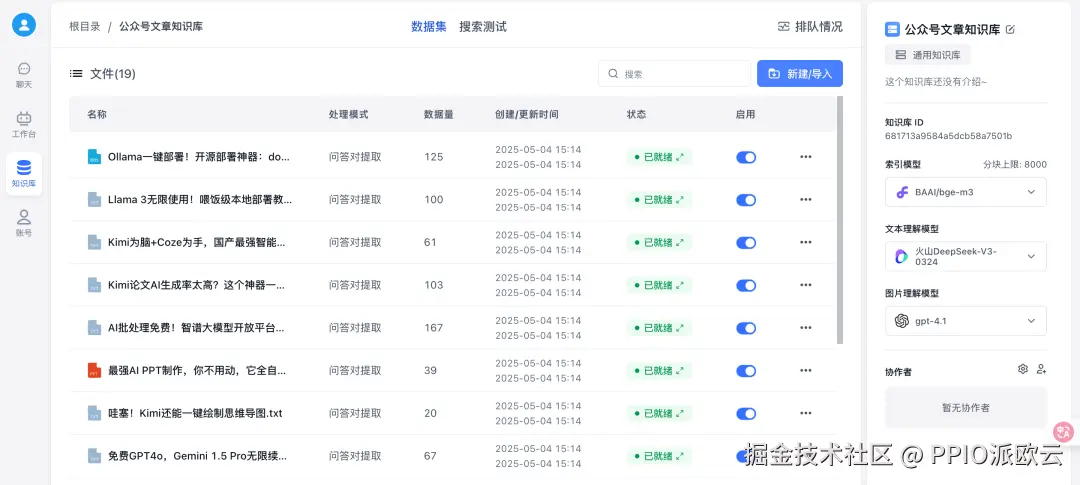Open the 账号 account section
The width and height of the screenshot is (1080, 485).
(x=24, y=223)
